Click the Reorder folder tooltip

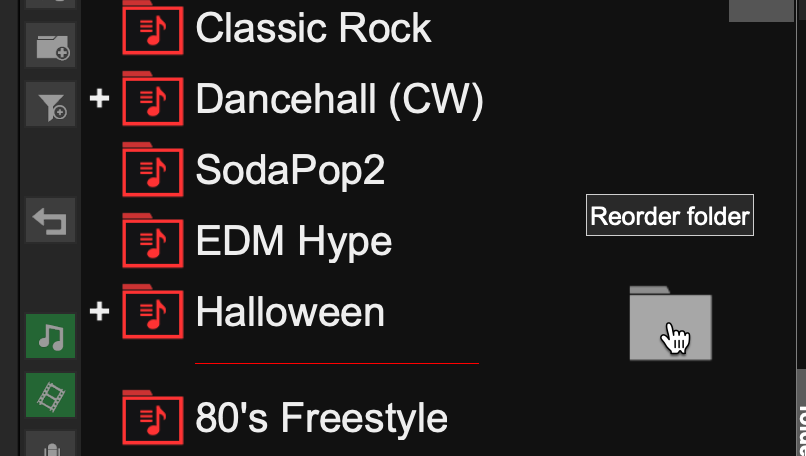click(670, 215)
